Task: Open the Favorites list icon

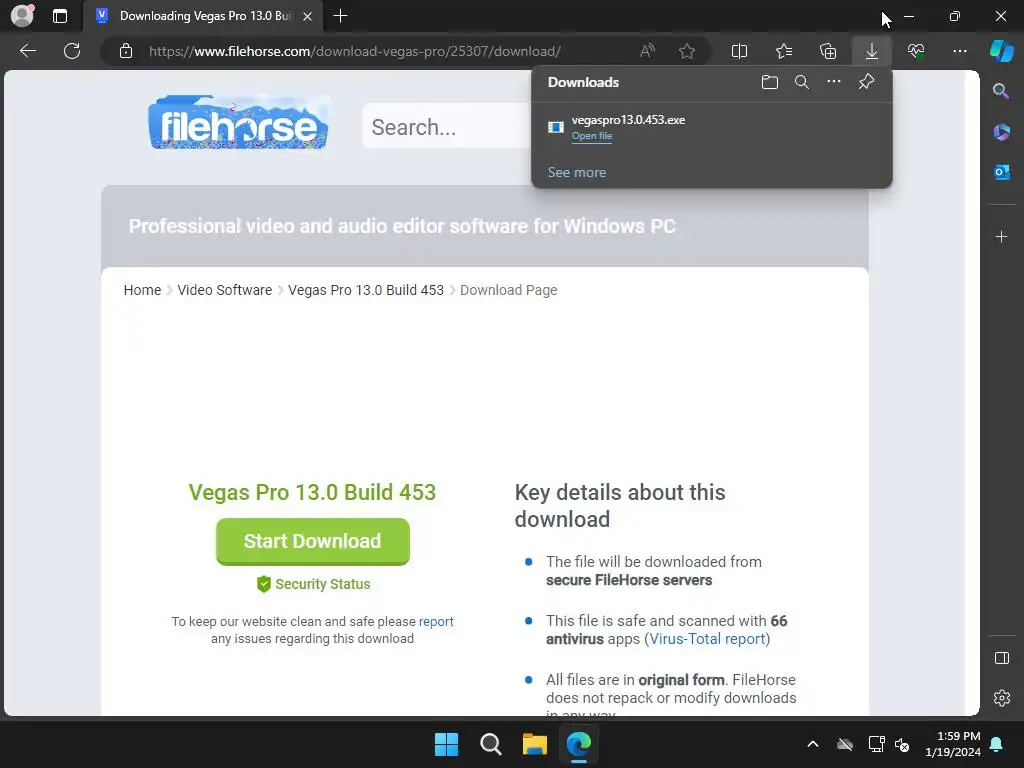Action: click(x=784, y=51)
